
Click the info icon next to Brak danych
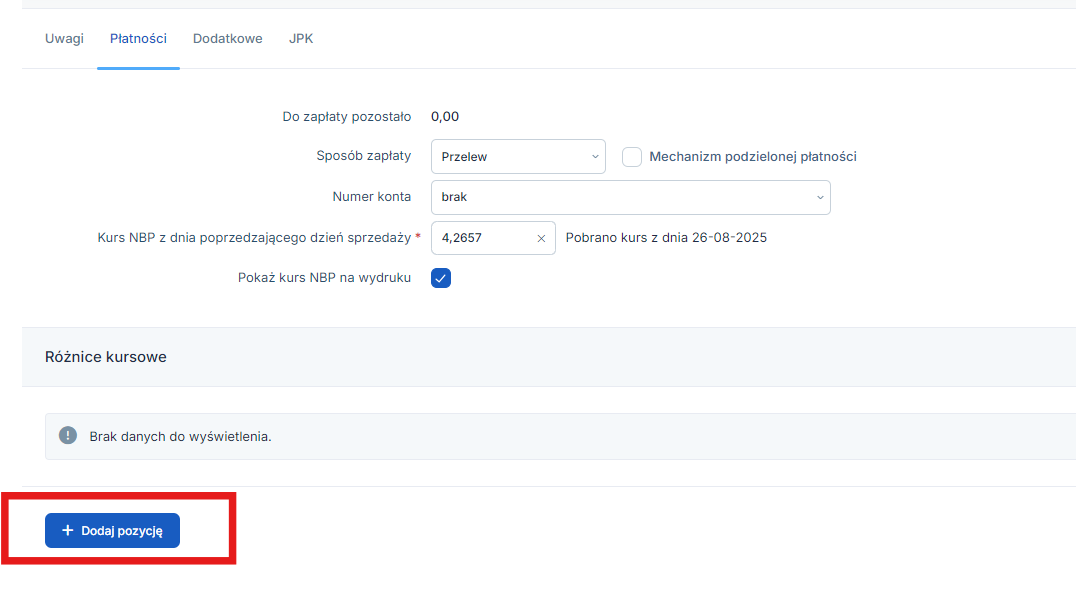coord(68,435)
